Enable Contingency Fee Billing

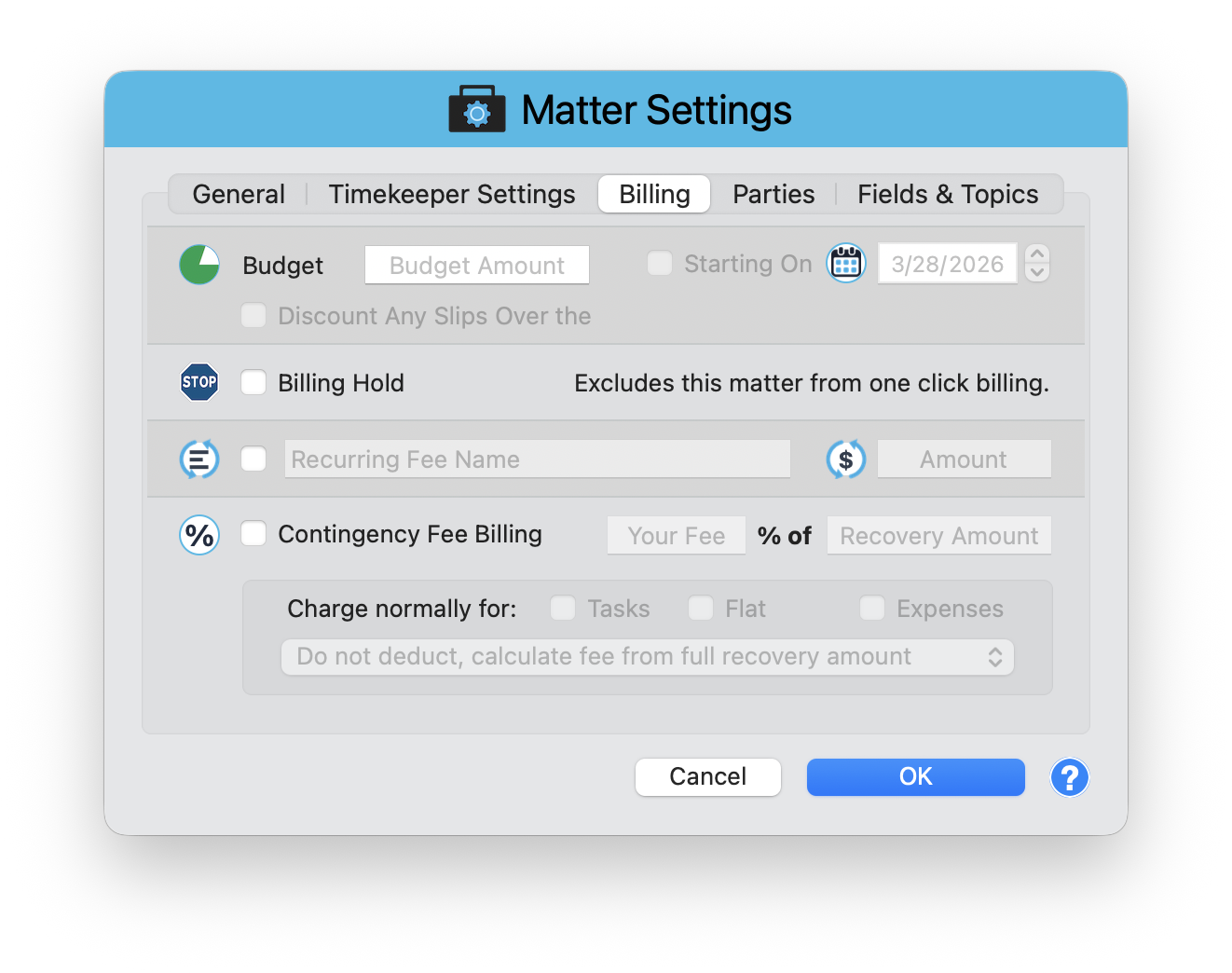tap(253, 534)
